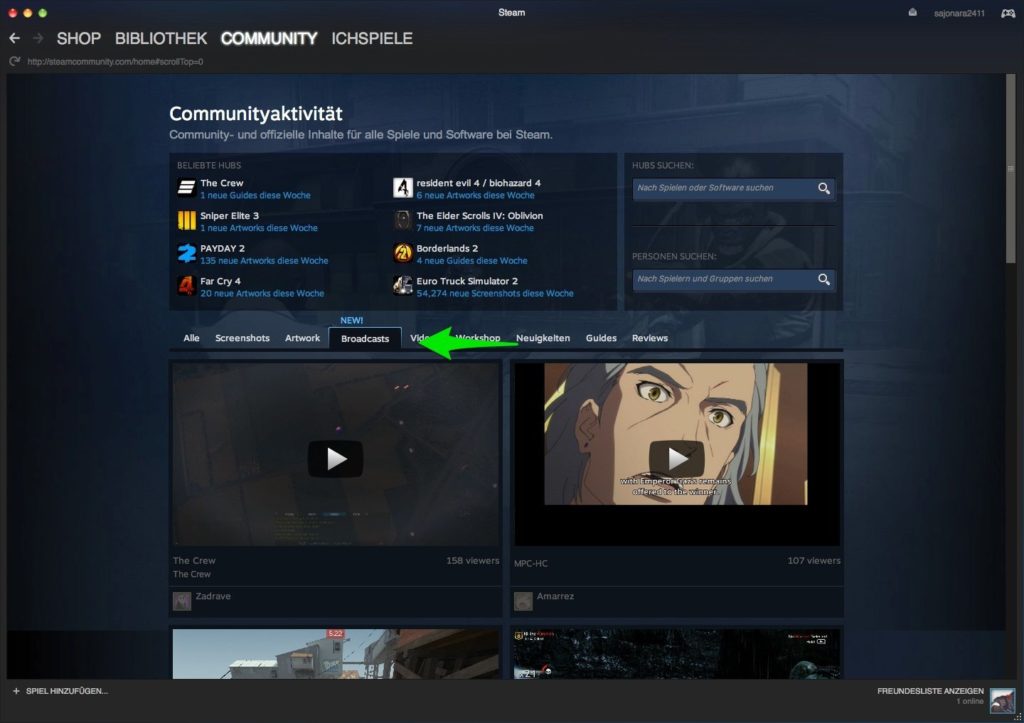This screenshot has height=723, width=1024.
Task: Click the URL address bar
Action: click(x=115, y=61)
